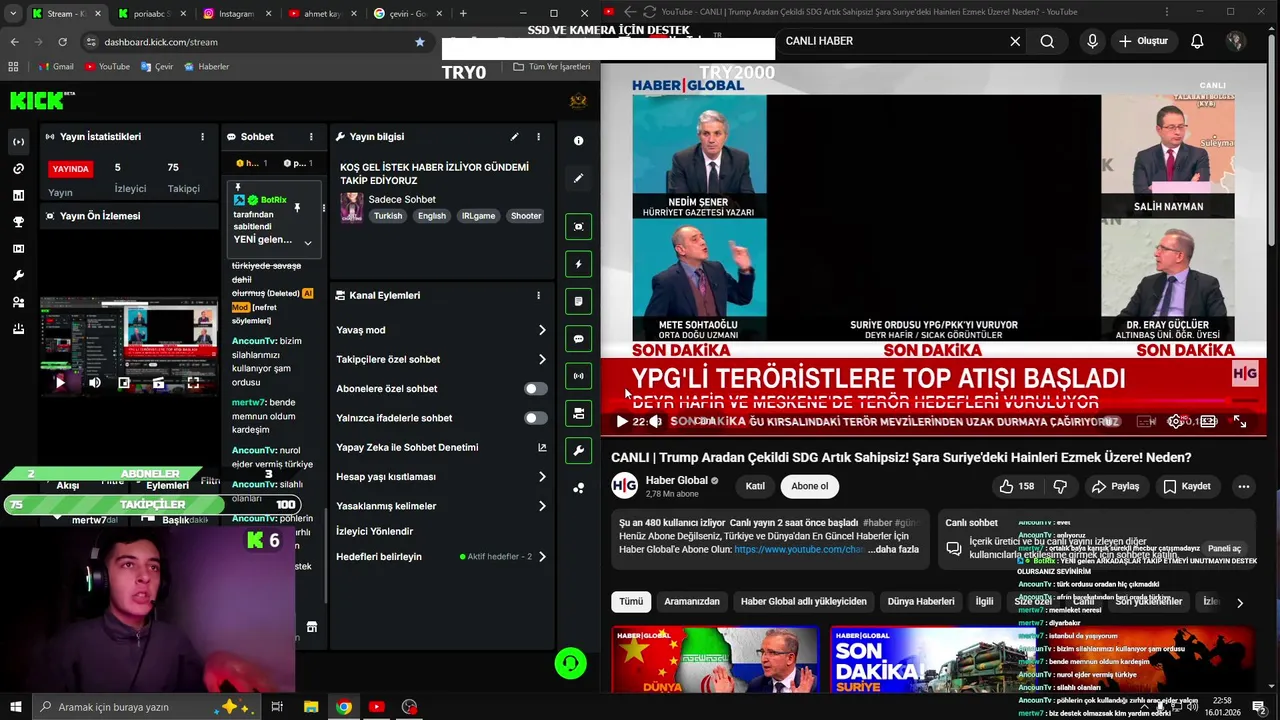The width and height of the screenshot is (1280, 720).
Task: Enable Abonelere özel sohbet toggle
Action: (x=536, y=389)
